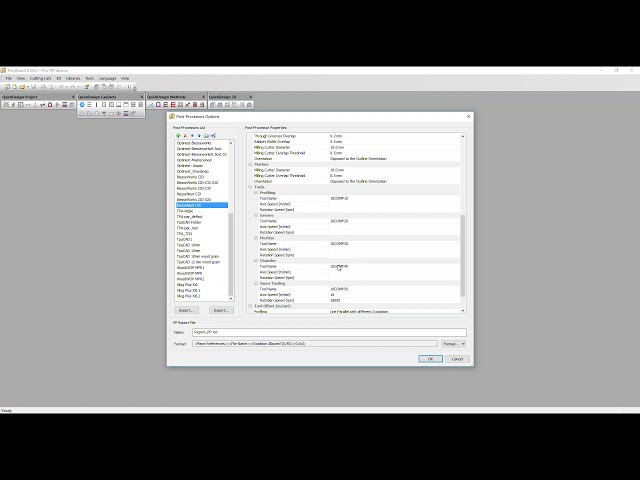Click properties panel scrollbar thumb
Image resolution: width=640 pixels, height=480 pixels.
pyautogui.click(x=462, y=256)
